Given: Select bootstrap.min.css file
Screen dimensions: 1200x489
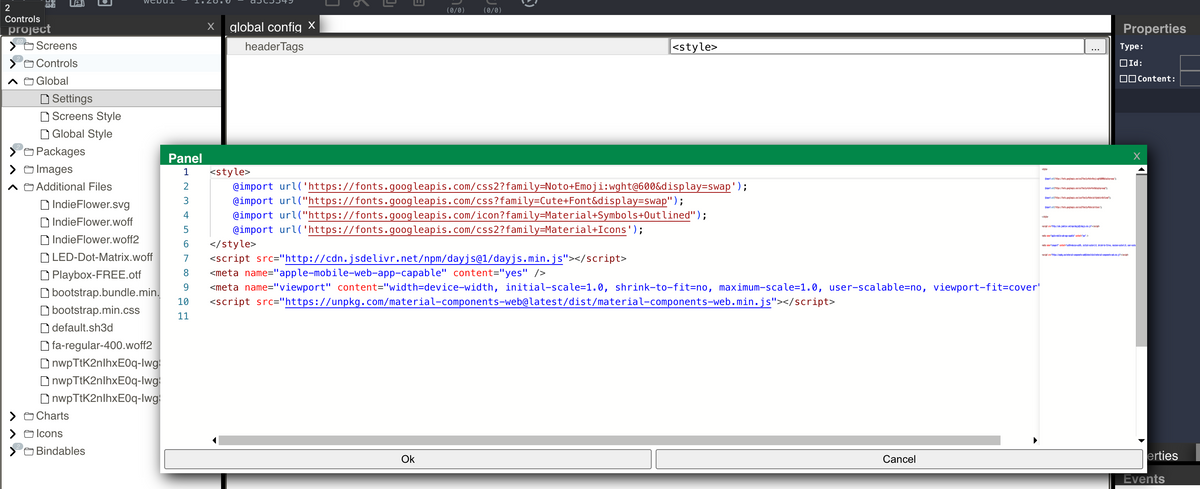Looking at the screenshot, I should point(95,310).
